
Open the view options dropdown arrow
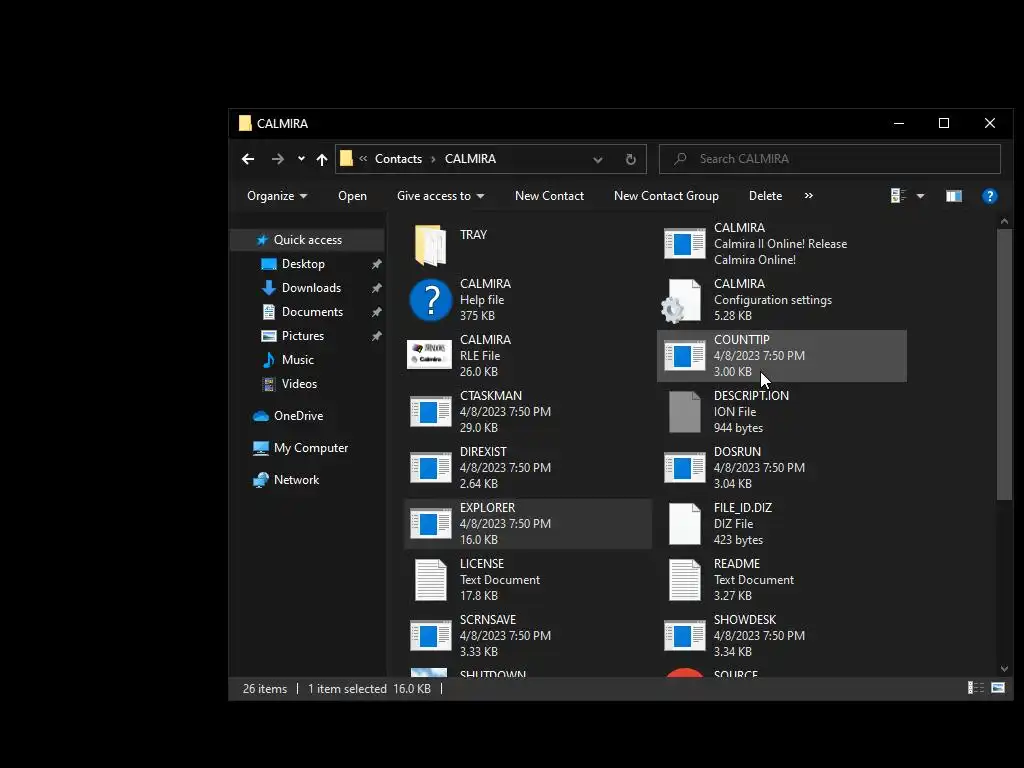[920, 196]
